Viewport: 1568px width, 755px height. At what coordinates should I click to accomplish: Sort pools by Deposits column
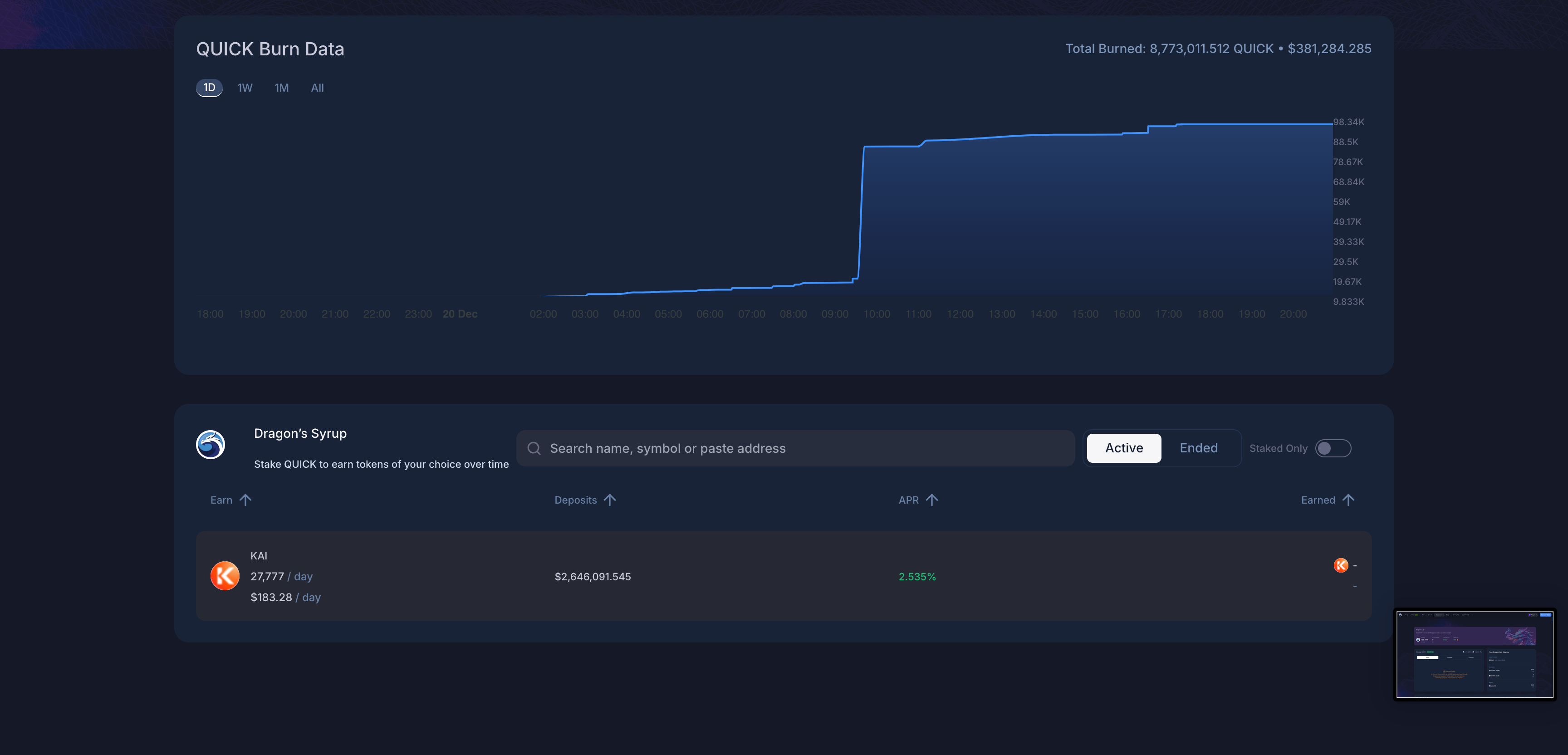pos(585,500)
